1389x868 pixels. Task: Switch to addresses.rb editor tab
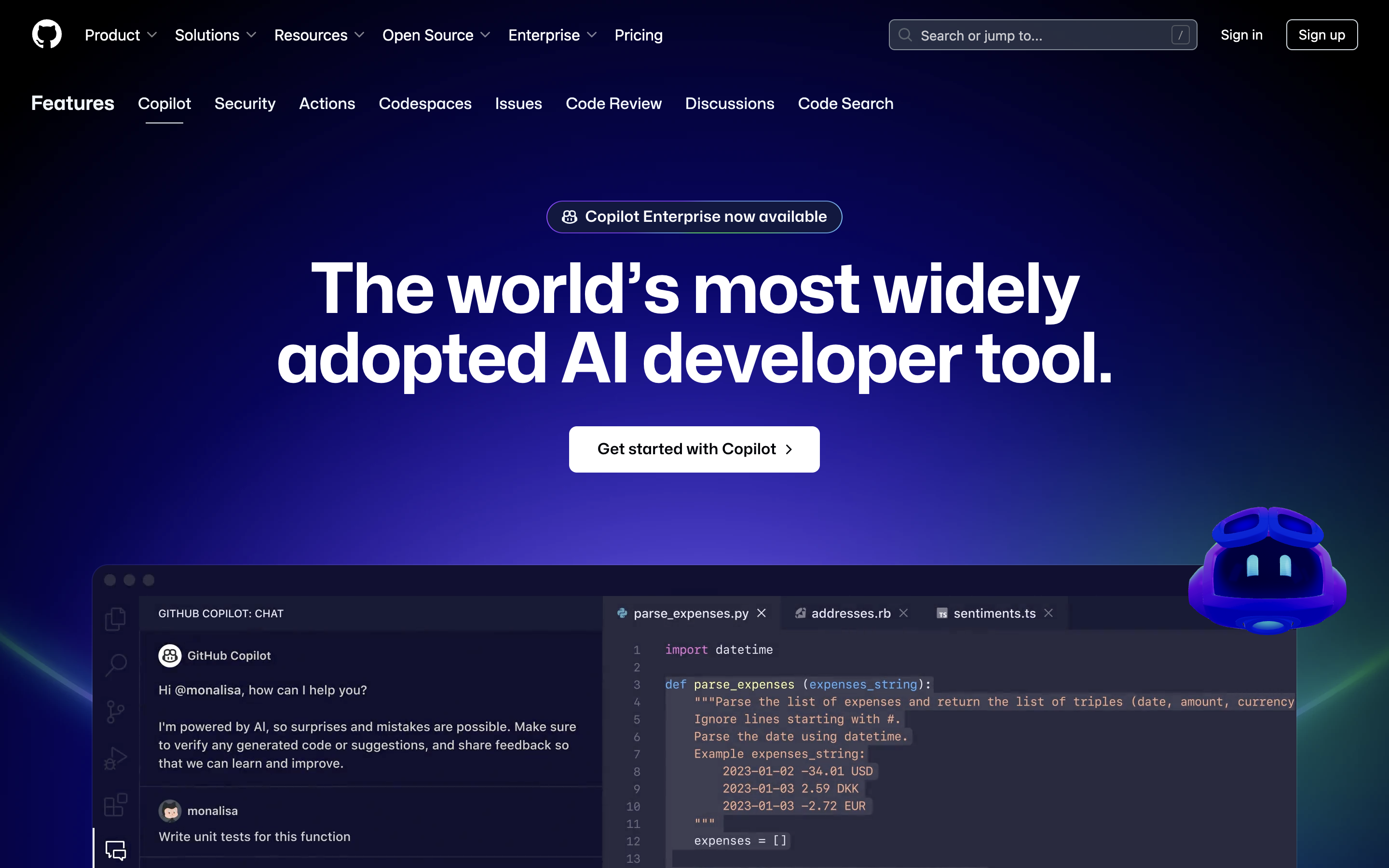[x=851, y=613]
